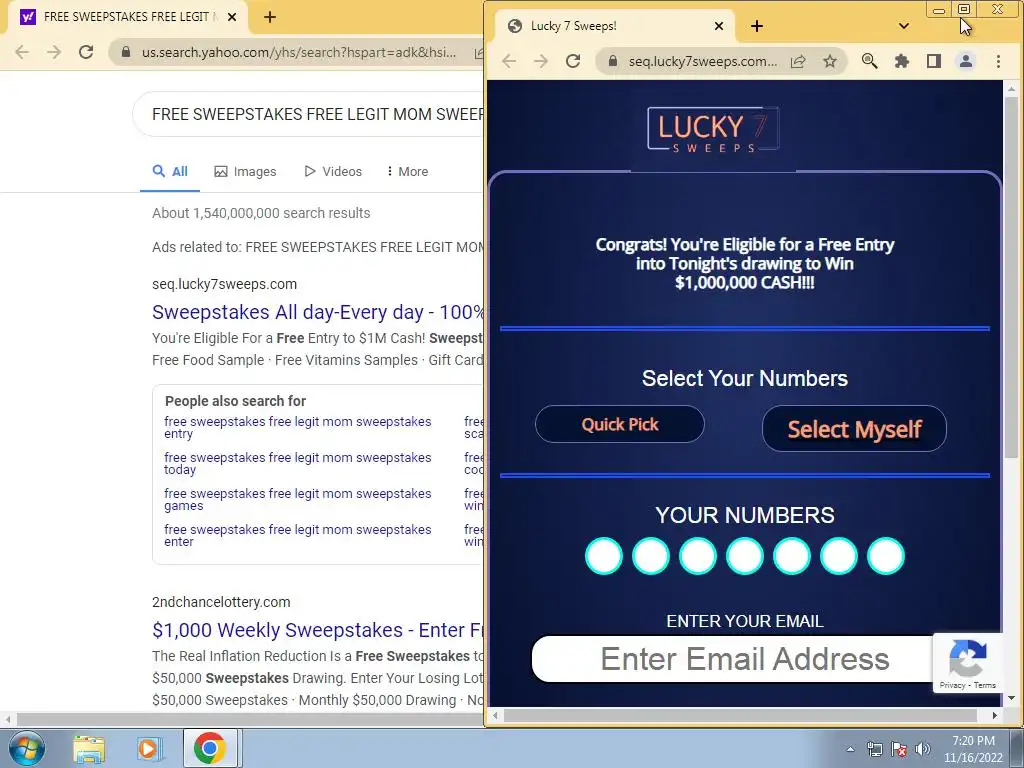The height and width of the screenshot is (768, 1024).
Task: Click the Yahoo search query box
Action: point(308,114)
